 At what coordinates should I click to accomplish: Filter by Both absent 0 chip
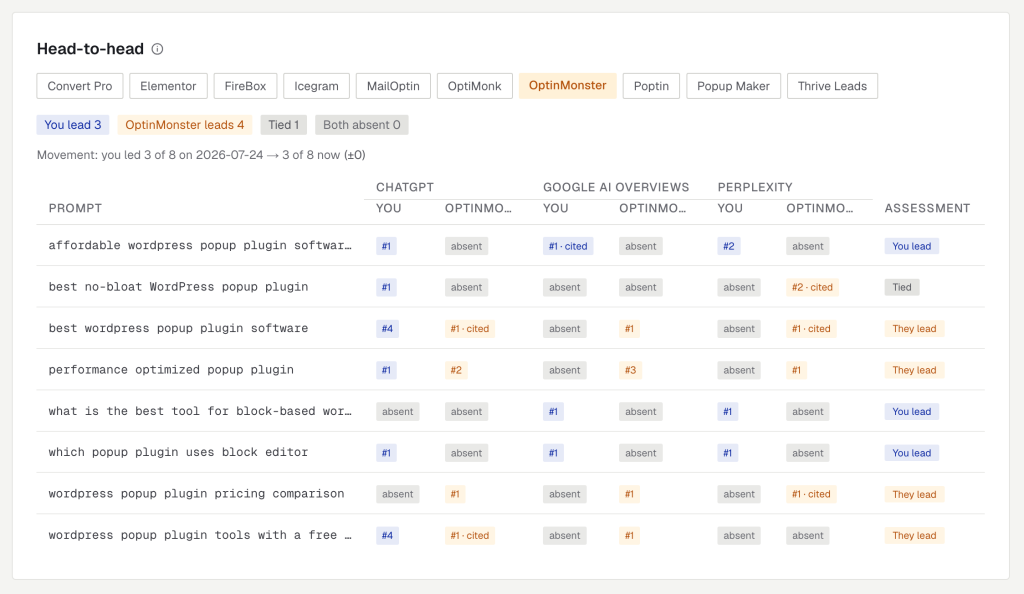click(x=362, y=125)
